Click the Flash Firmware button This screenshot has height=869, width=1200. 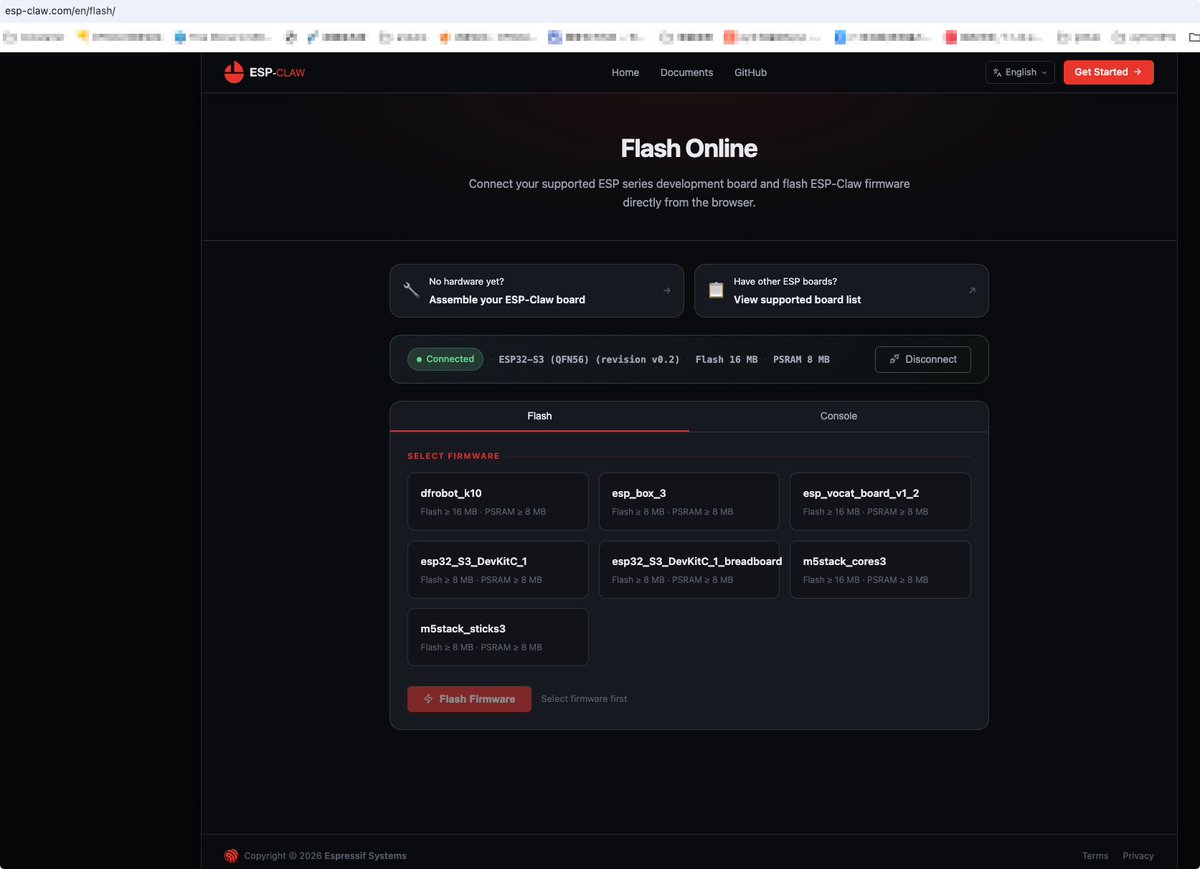(469, 699)
